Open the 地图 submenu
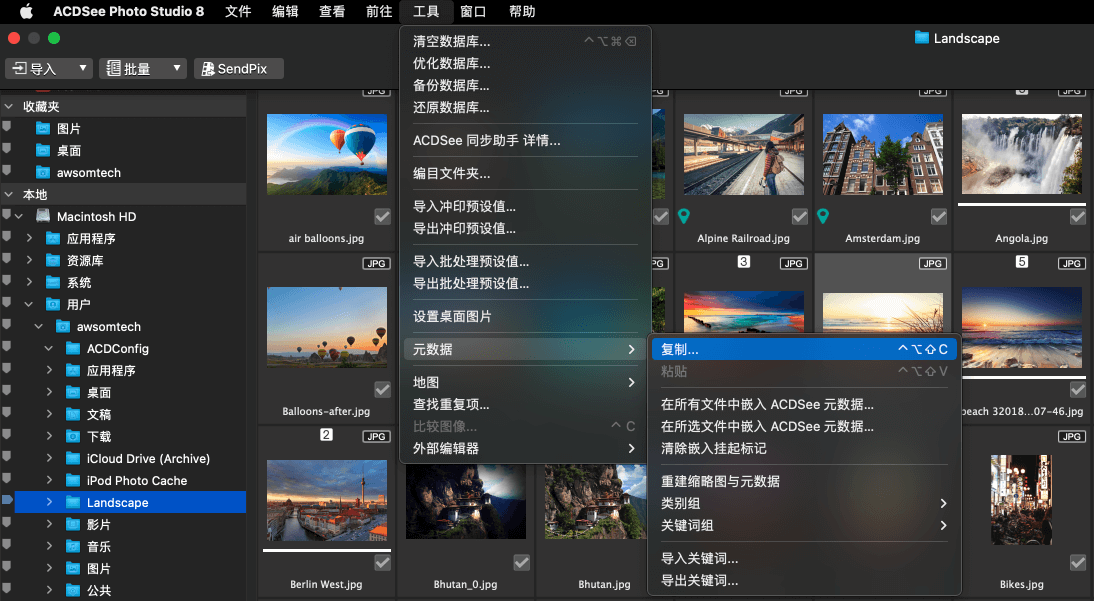This screenshot has width=1094, height=601. [525, 382]
